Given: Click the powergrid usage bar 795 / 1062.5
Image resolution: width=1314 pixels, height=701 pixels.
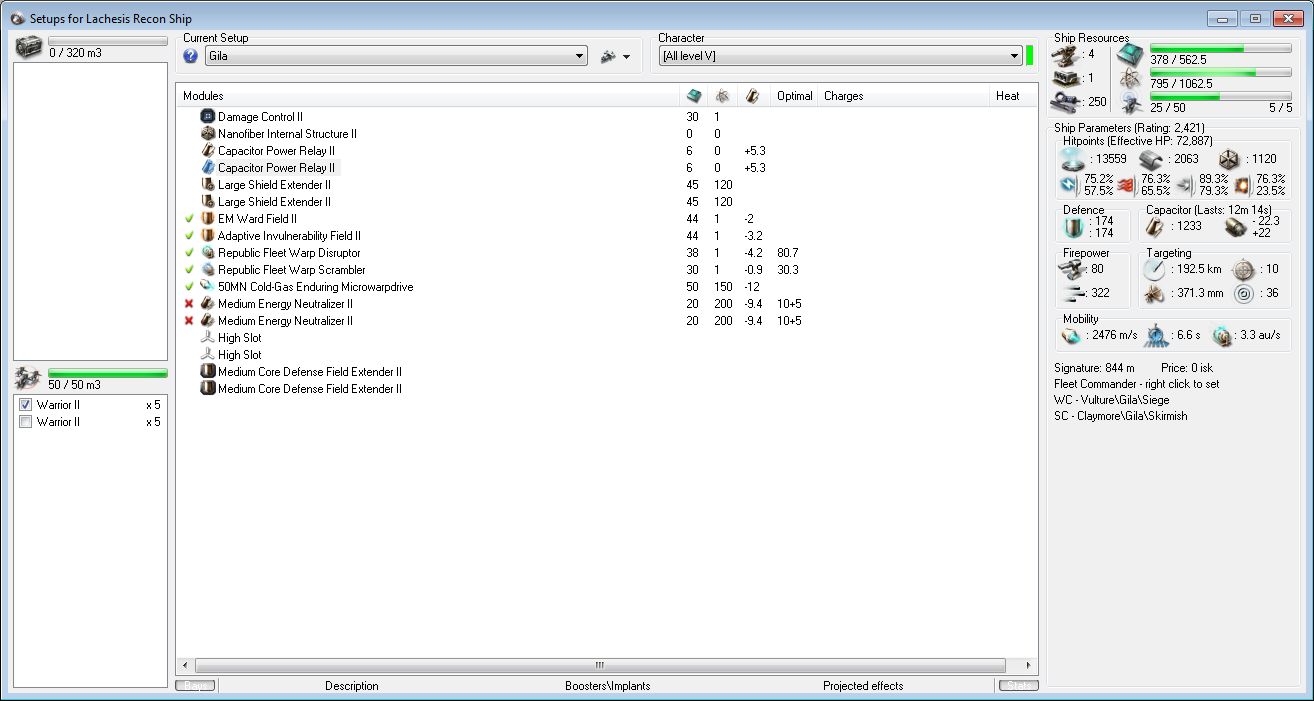Looking at the screenshot, I should click(1220, 72).
